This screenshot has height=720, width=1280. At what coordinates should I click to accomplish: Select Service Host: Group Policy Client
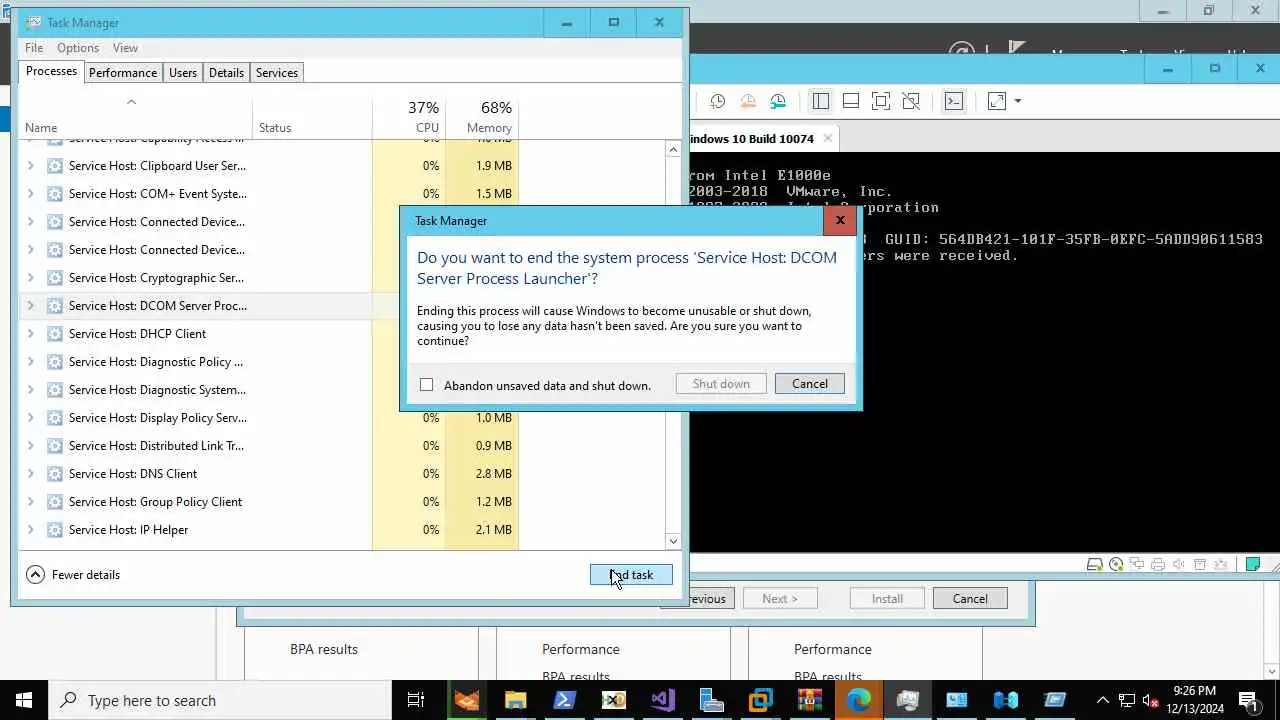pyautogui.click(x=342, y=502)
